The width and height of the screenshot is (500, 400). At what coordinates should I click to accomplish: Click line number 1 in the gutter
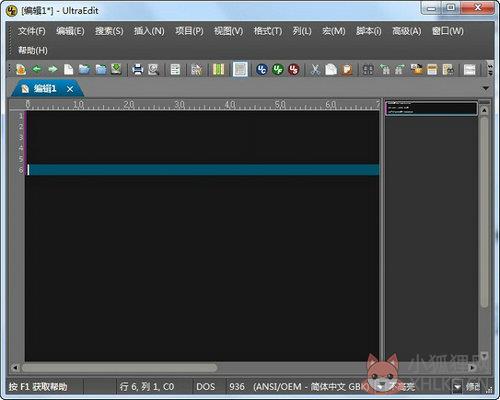coord(21,116)
